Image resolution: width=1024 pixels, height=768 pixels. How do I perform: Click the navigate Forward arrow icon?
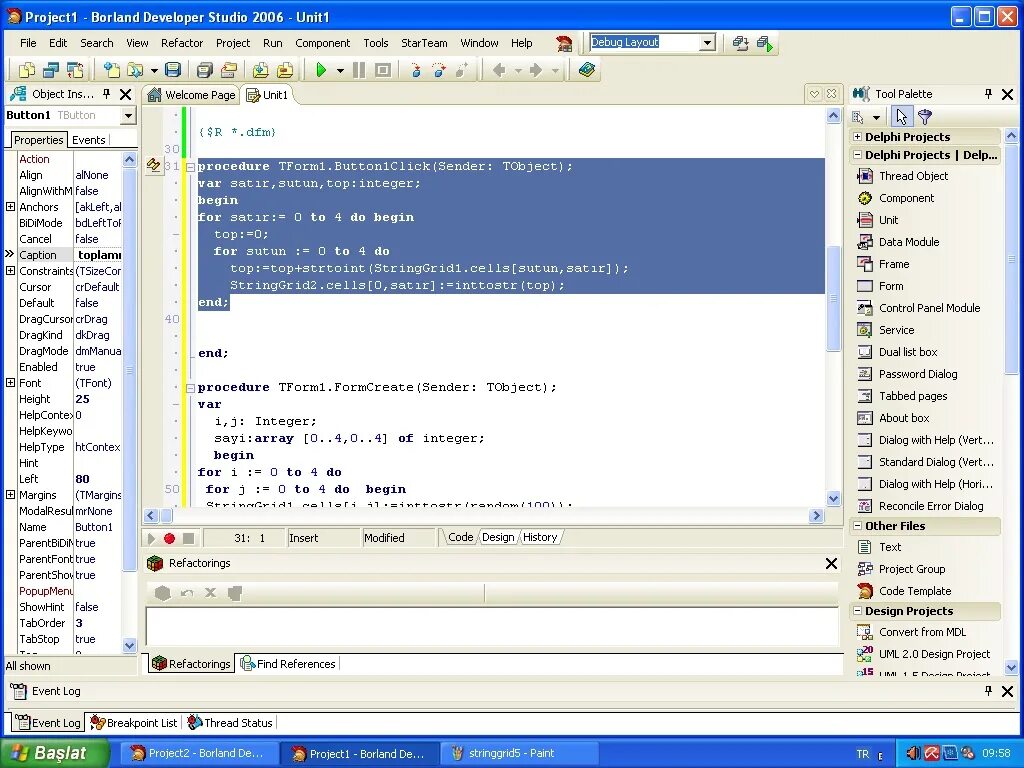point(536,70)
